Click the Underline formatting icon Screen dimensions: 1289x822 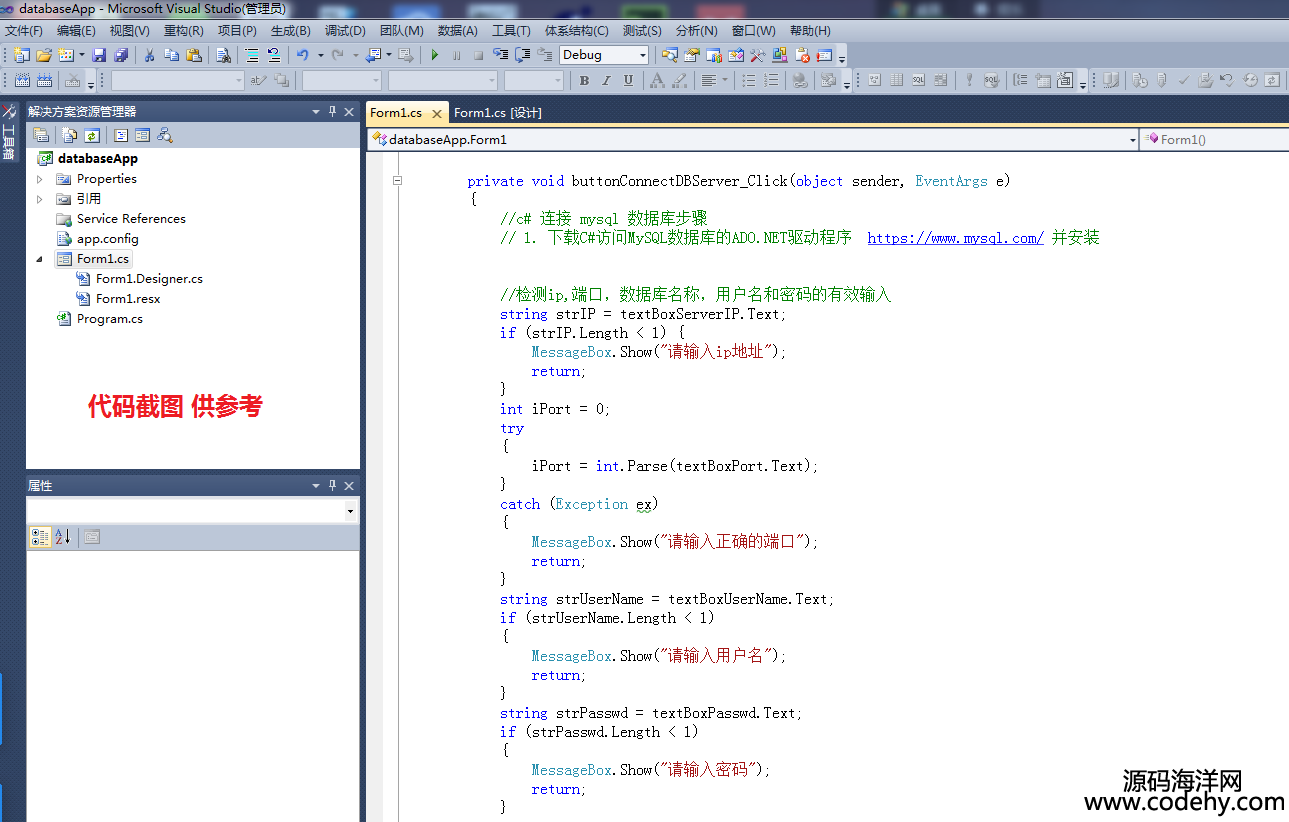coord(628,81)
